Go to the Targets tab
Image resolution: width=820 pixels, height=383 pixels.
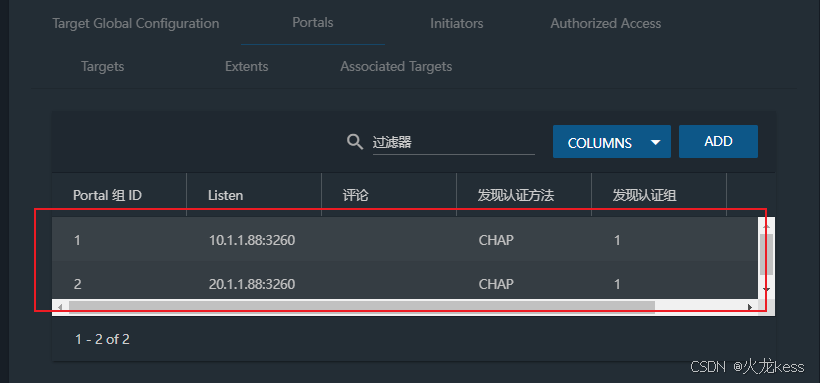pos(102,66)
